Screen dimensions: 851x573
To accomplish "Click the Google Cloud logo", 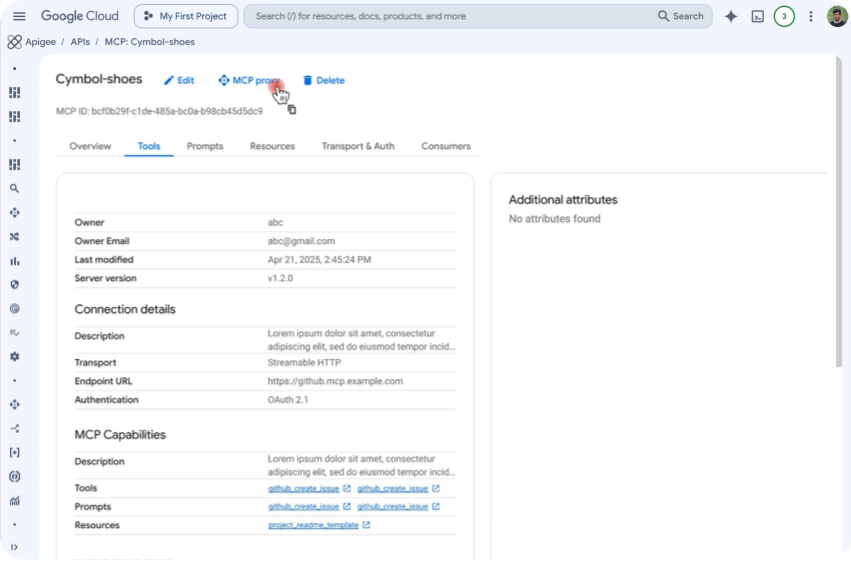I will (x=80, y=16).
